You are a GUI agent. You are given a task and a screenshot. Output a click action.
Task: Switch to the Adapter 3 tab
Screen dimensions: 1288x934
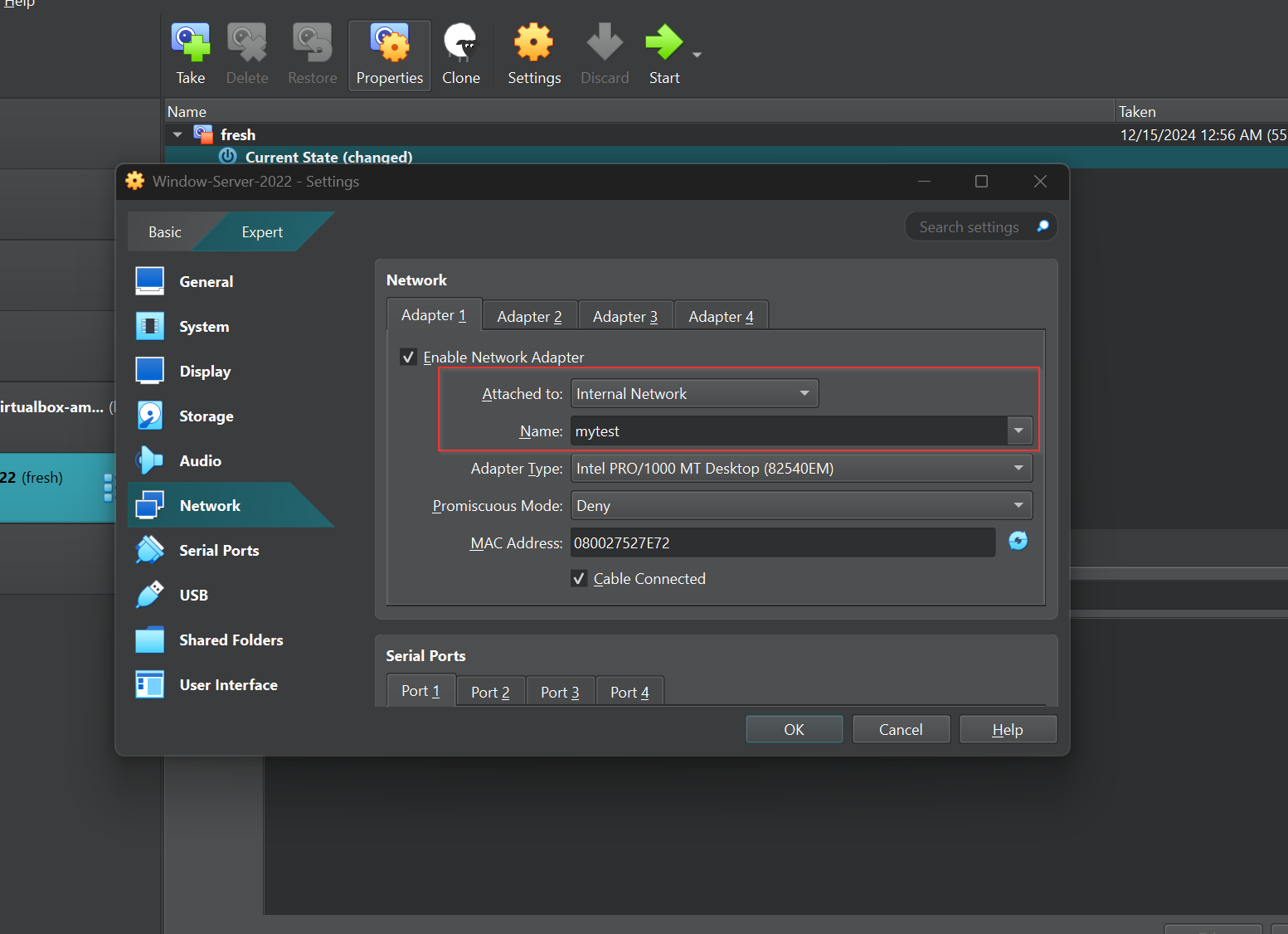pos(625,317)
